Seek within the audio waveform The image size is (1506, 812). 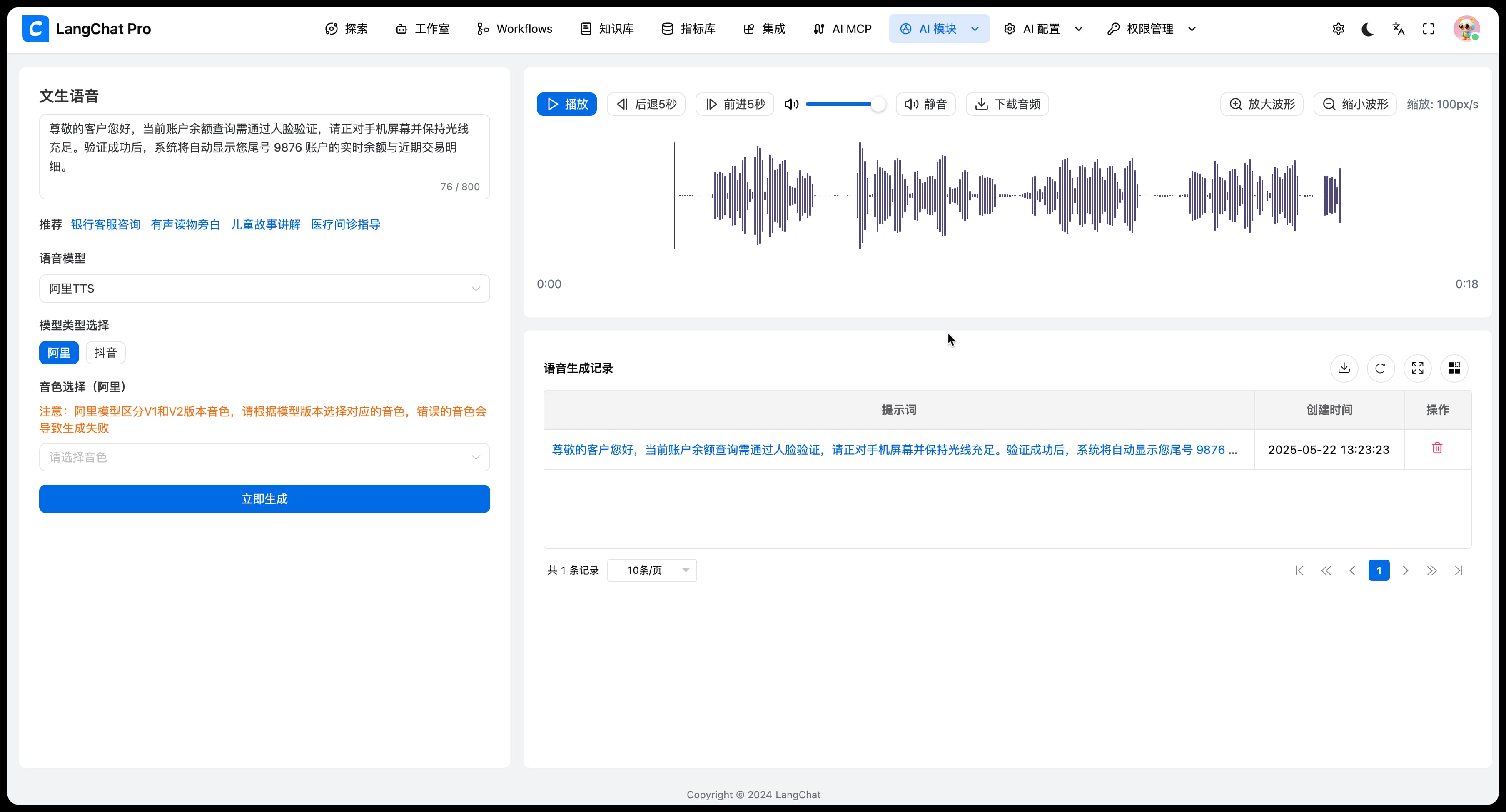1007,196
